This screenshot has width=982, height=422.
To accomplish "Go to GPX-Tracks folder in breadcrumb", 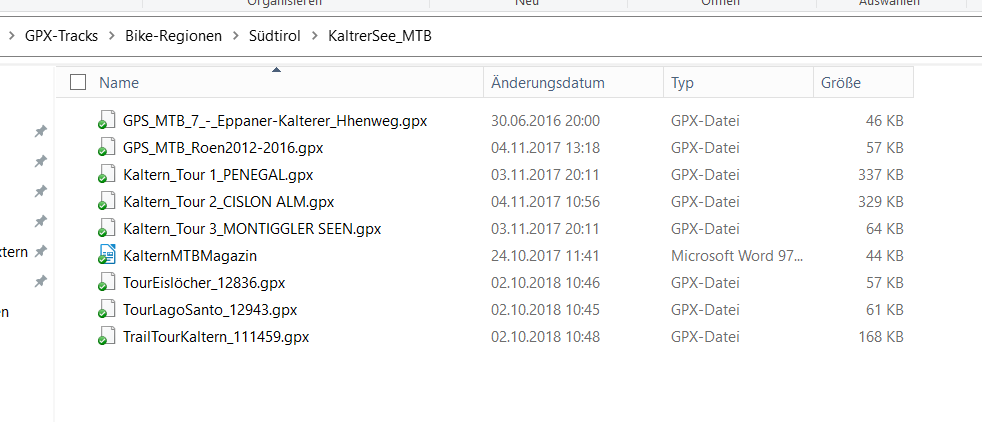I will [x=61, y=36].
